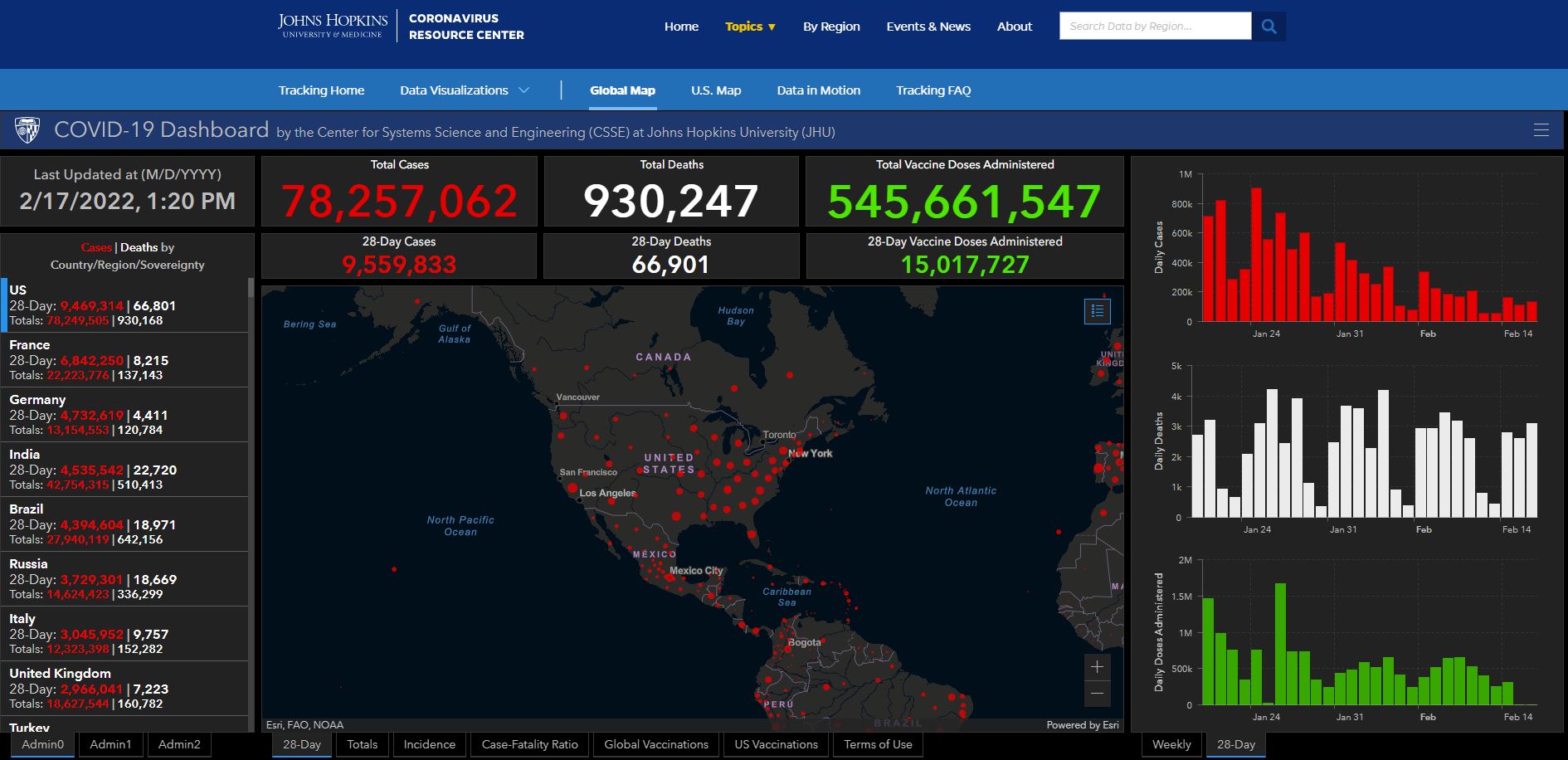Select the Admin2 tab
1568x760 pixels.
click(179, 744)
